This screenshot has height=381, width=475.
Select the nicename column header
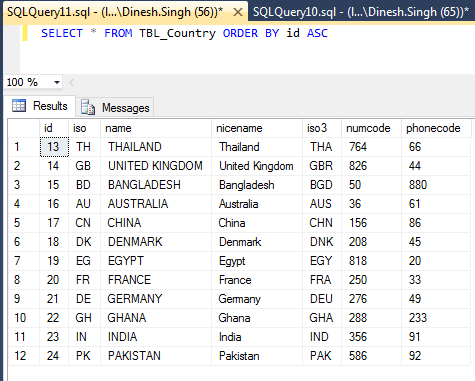click(257, 128)
